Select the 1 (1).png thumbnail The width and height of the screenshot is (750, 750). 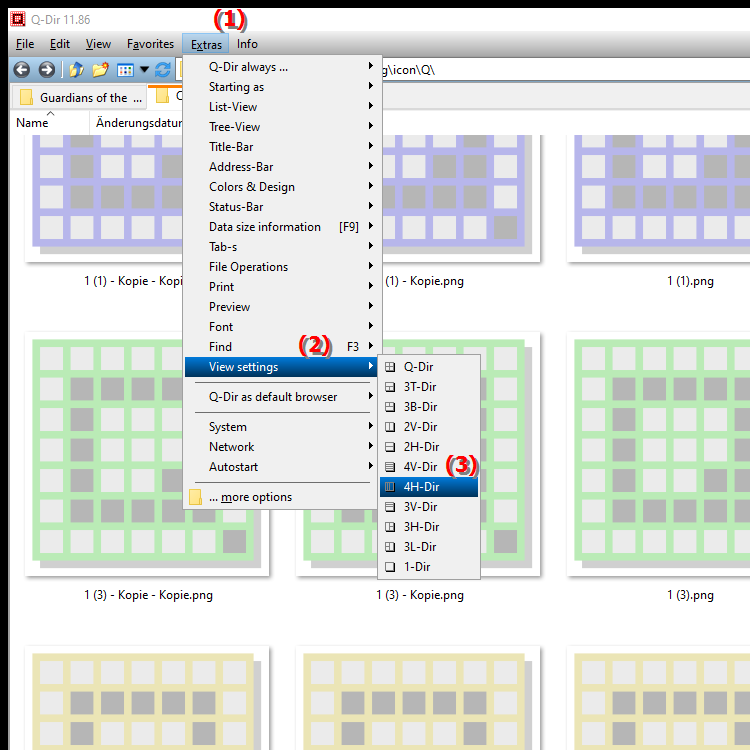point(659,199)
